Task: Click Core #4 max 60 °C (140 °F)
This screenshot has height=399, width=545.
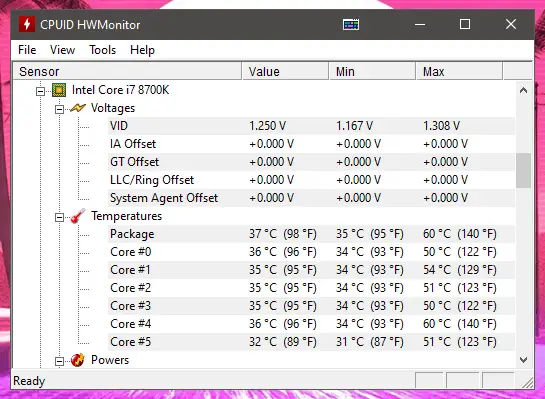Action: pos(460,324)
